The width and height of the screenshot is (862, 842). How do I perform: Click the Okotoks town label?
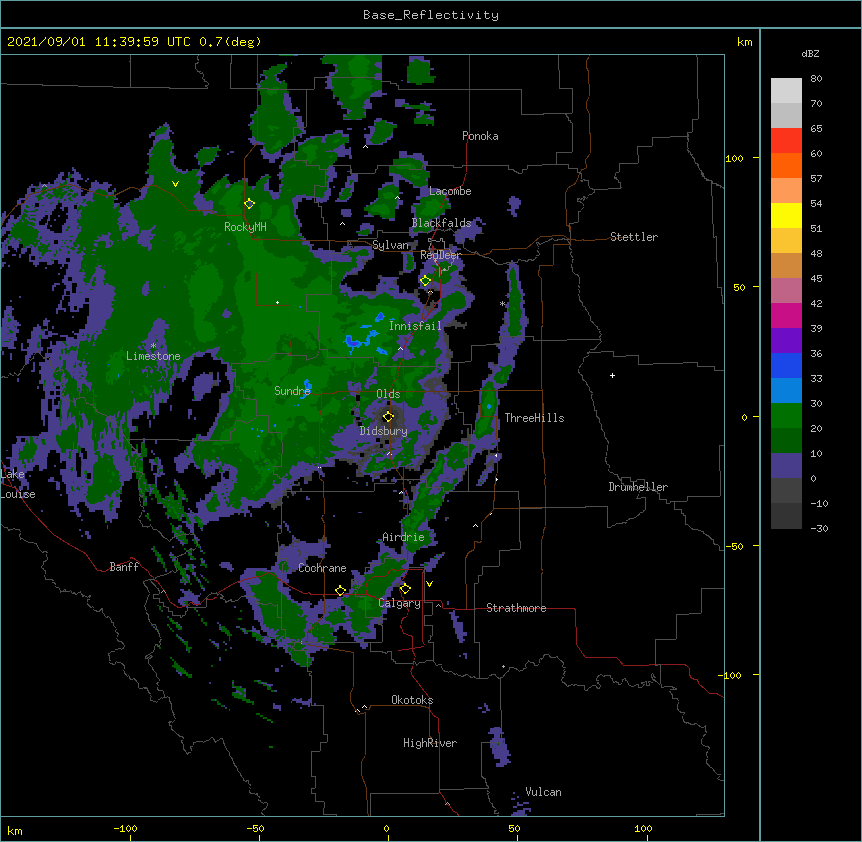pyautogui.click(x=412, y=700)
